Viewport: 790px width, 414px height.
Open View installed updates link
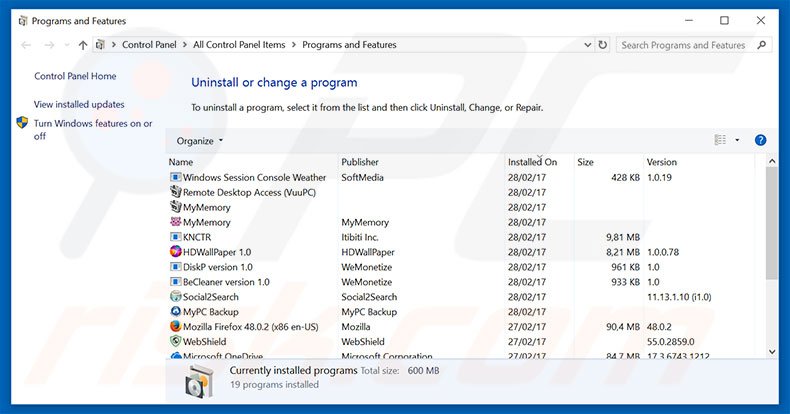(x=79, y=104)
